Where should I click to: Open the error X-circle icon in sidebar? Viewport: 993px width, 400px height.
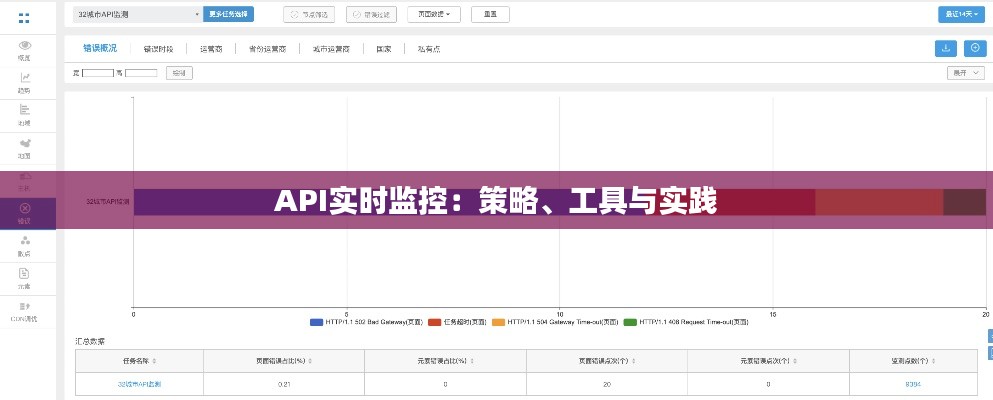25,208
